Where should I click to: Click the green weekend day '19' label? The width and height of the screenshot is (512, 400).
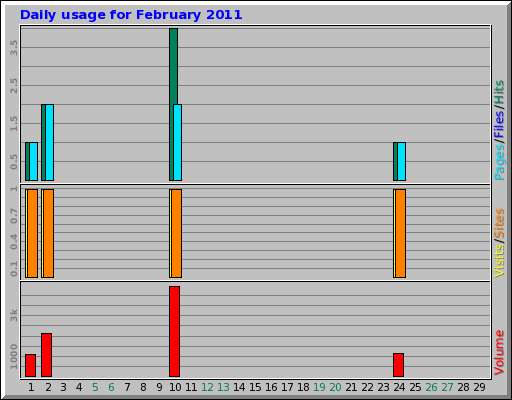[x=319, y=387]
